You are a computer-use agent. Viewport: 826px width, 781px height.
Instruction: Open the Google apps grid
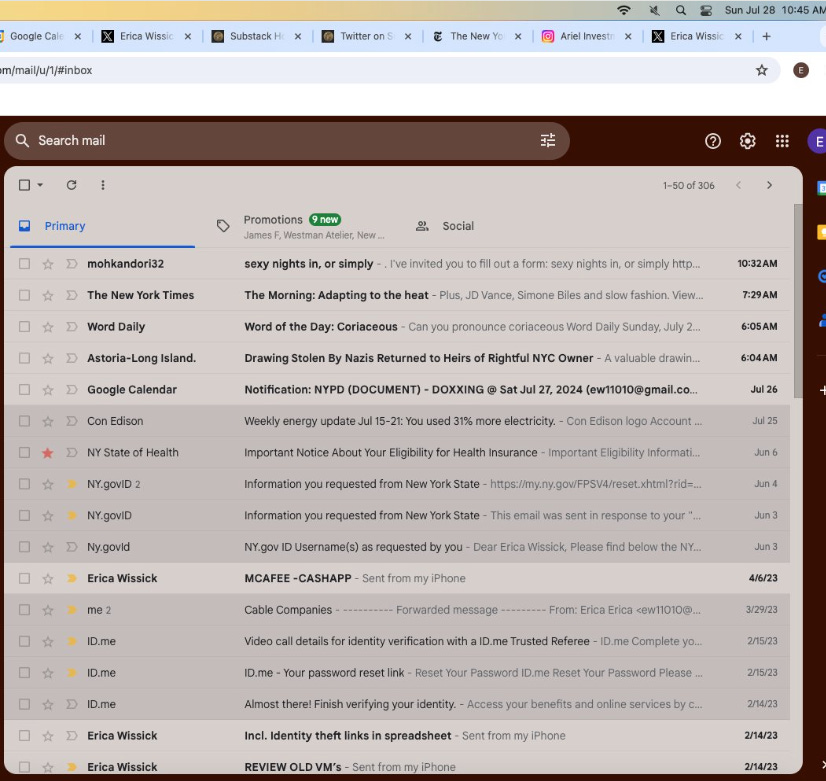tap(782, 141)
